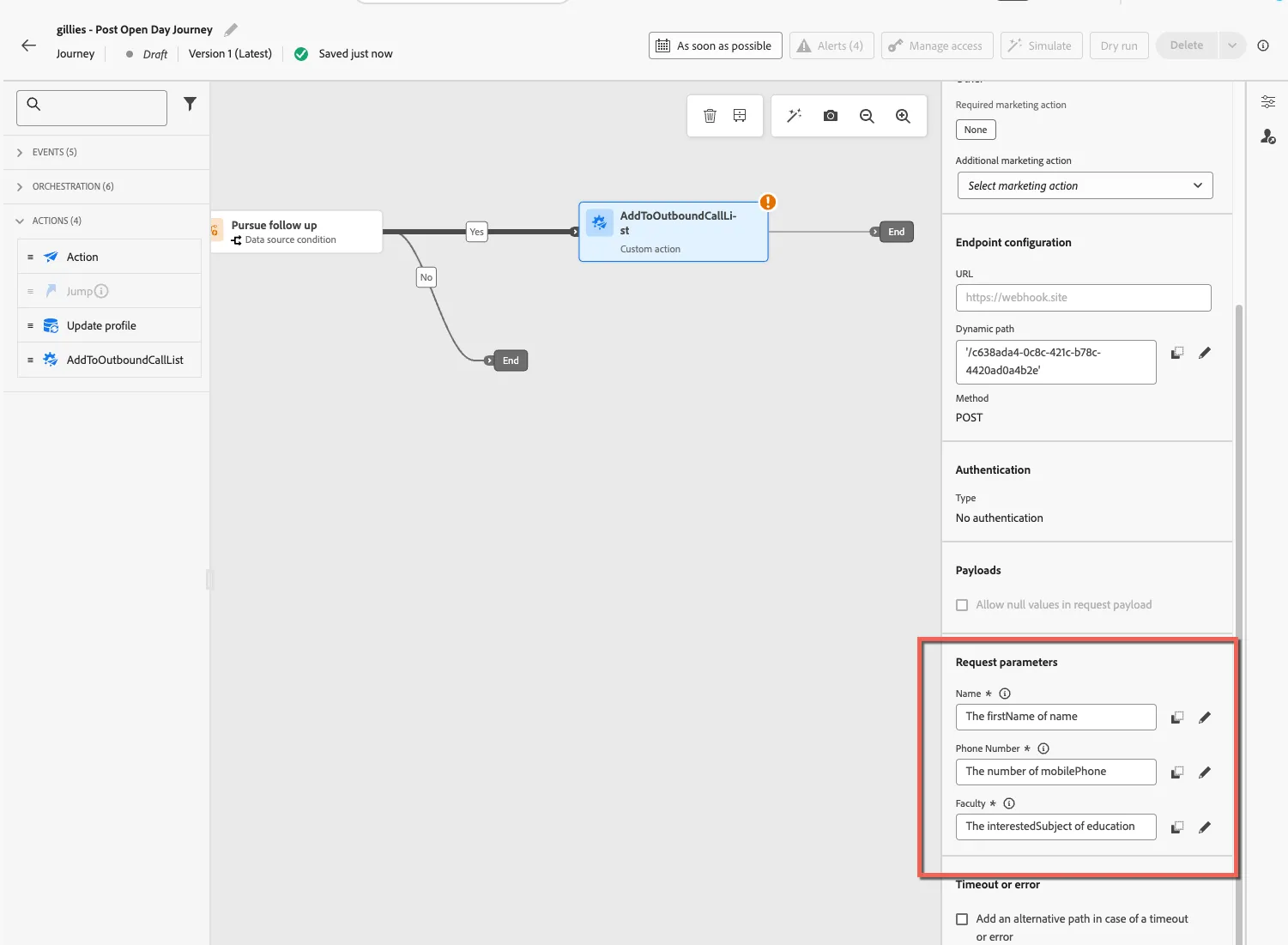Screen dimensions: 1288x945
Task: Open the journey properties sliders icon
Action: click(x=1267, y=102)
